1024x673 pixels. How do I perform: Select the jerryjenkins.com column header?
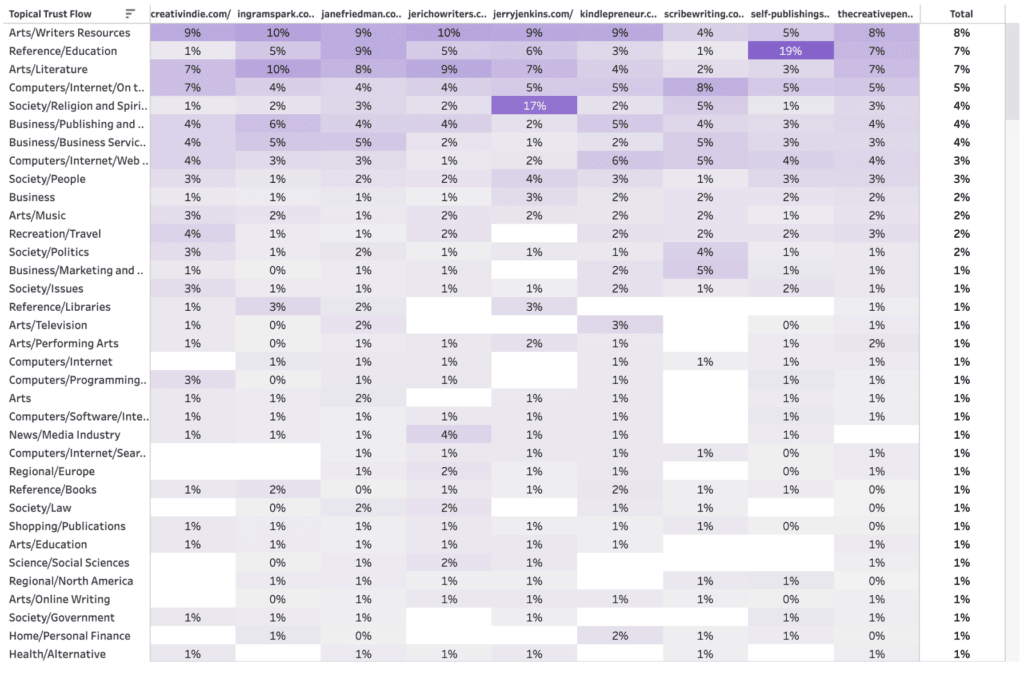coord(534,14)
